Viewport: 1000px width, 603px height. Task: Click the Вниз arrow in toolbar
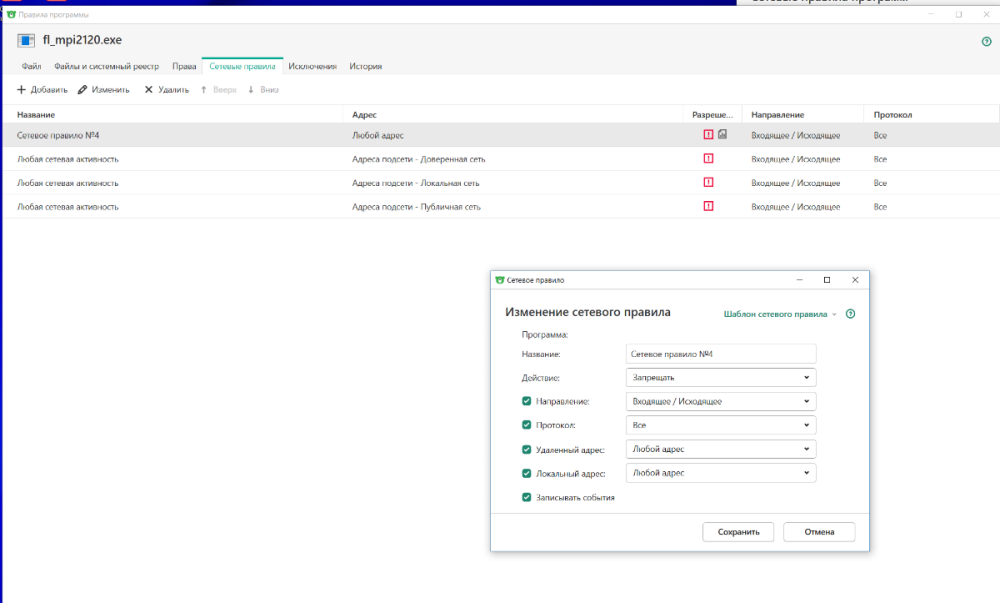click(251, 90)
